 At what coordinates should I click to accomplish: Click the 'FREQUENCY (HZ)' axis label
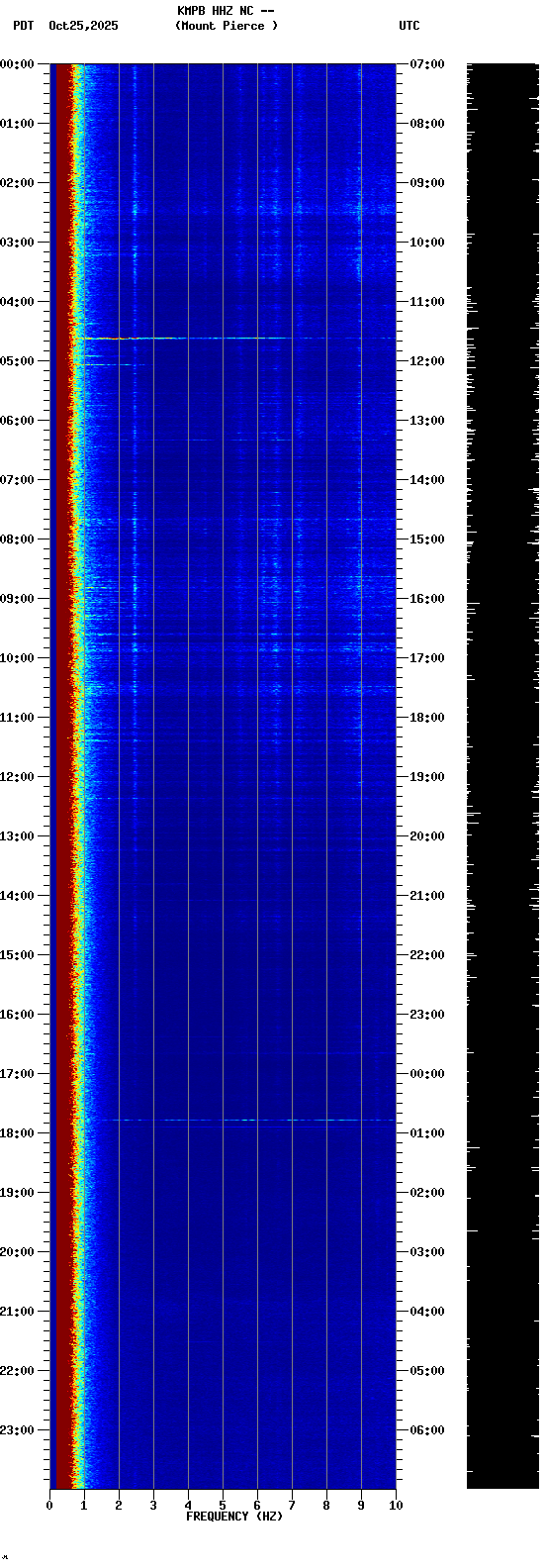click(x=234, y=1517)
